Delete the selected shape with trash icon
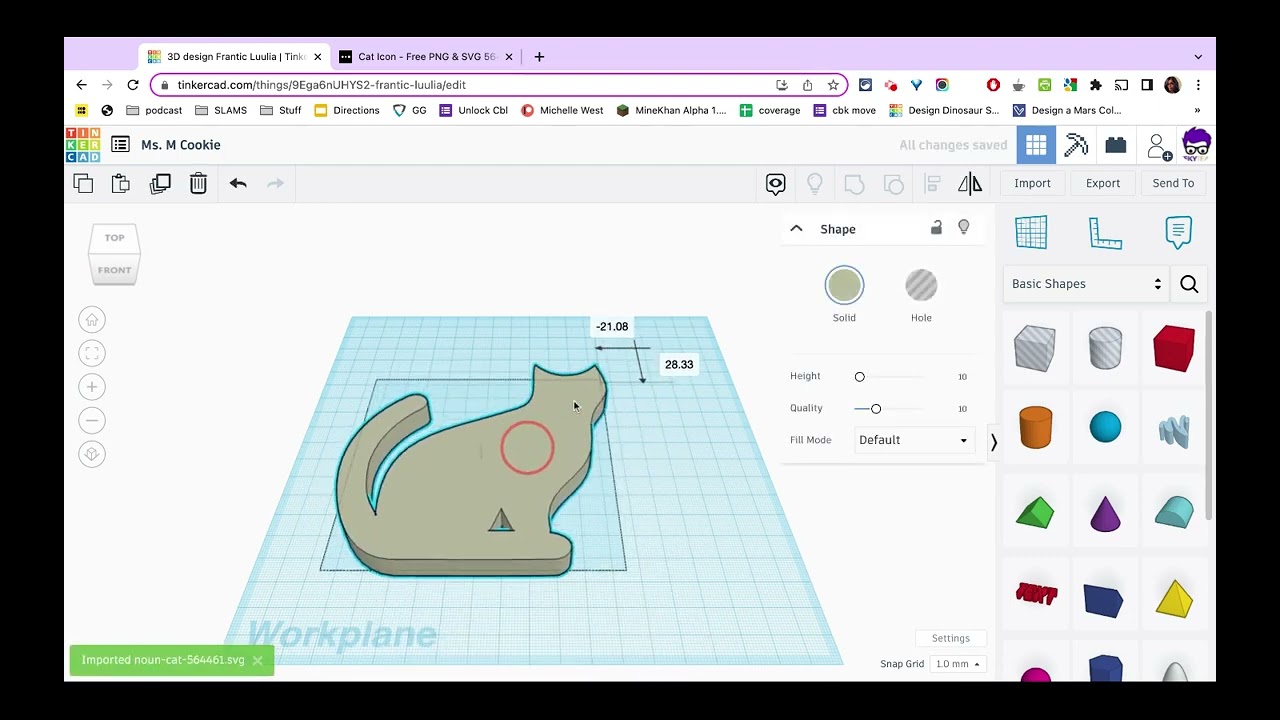1280x720 pixels. [198, 183]
